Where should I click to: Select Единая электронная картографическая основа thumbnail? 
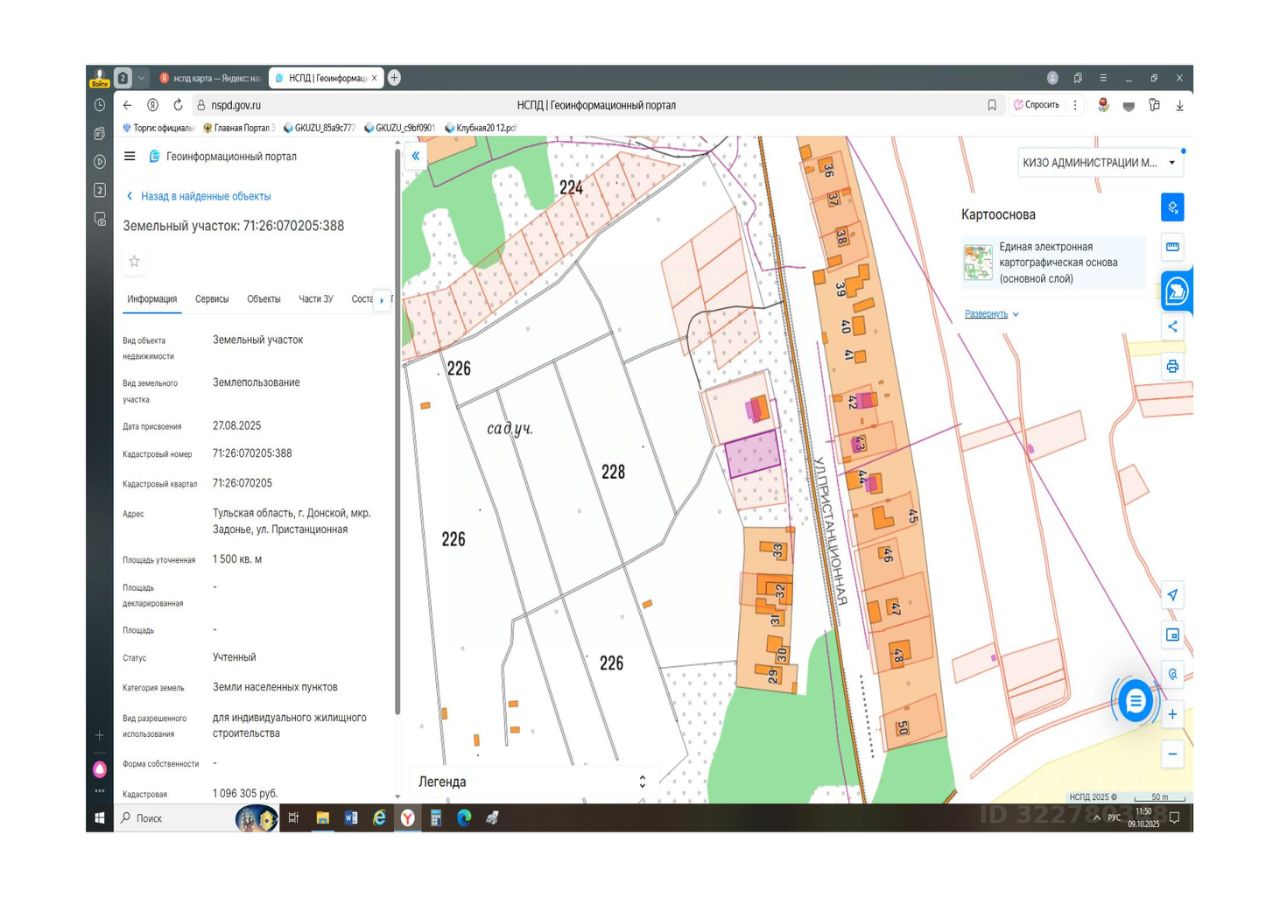977,262
